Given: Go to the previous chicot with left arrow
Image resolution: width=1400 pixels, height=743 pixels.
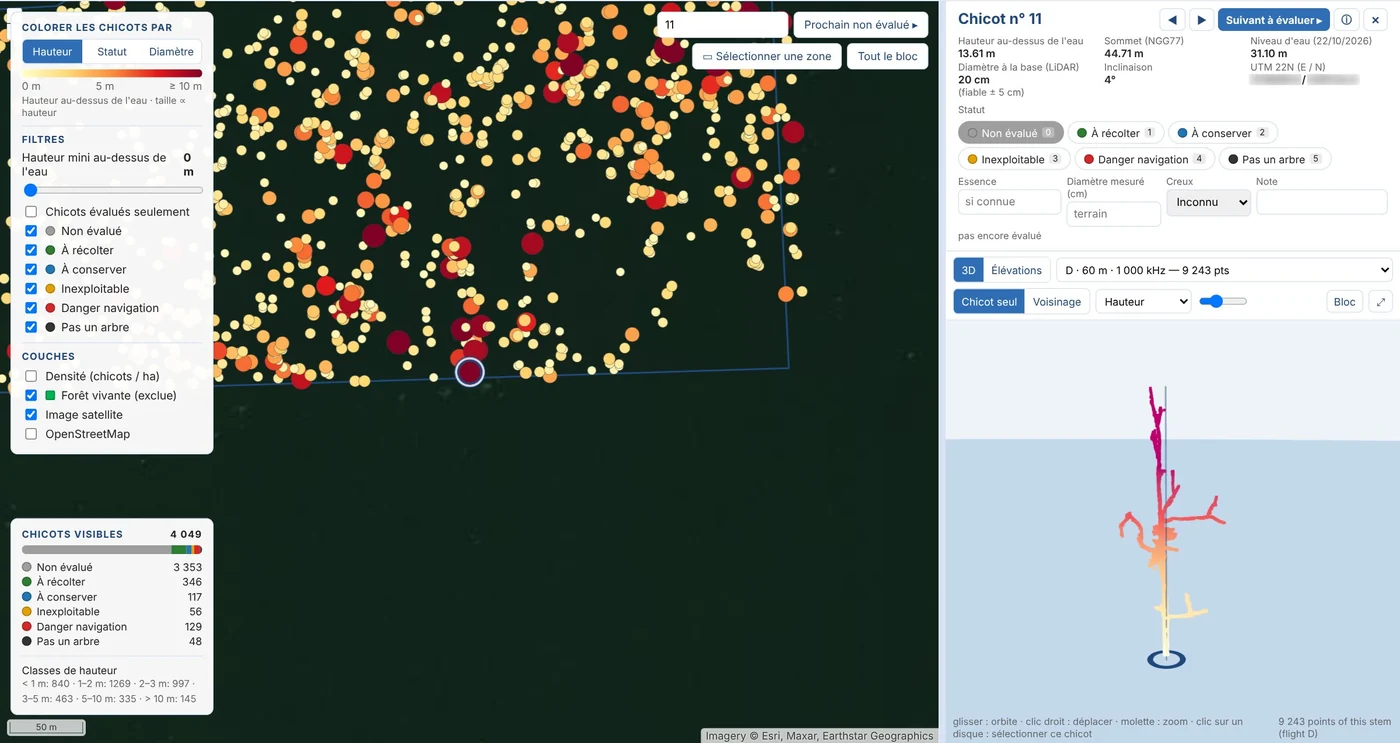Looking at the screenshot, I should 1172,20.
